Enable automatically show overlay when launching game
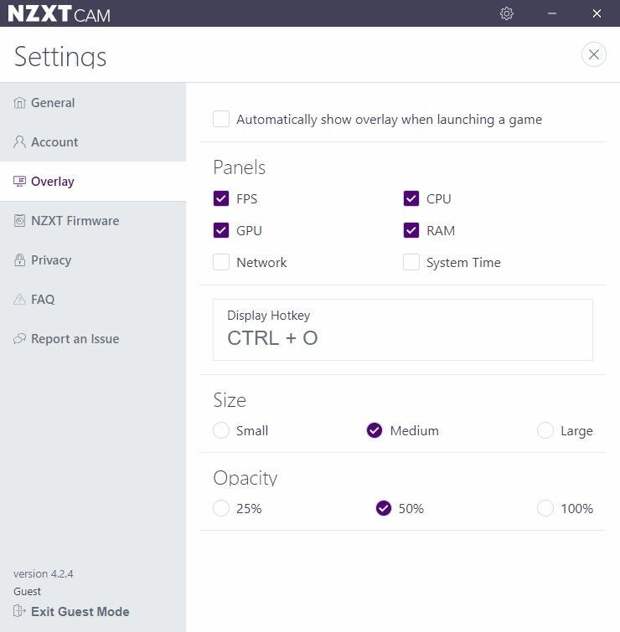Image resolution: width=620 pixels, height=632 pixels. (221, 119)
